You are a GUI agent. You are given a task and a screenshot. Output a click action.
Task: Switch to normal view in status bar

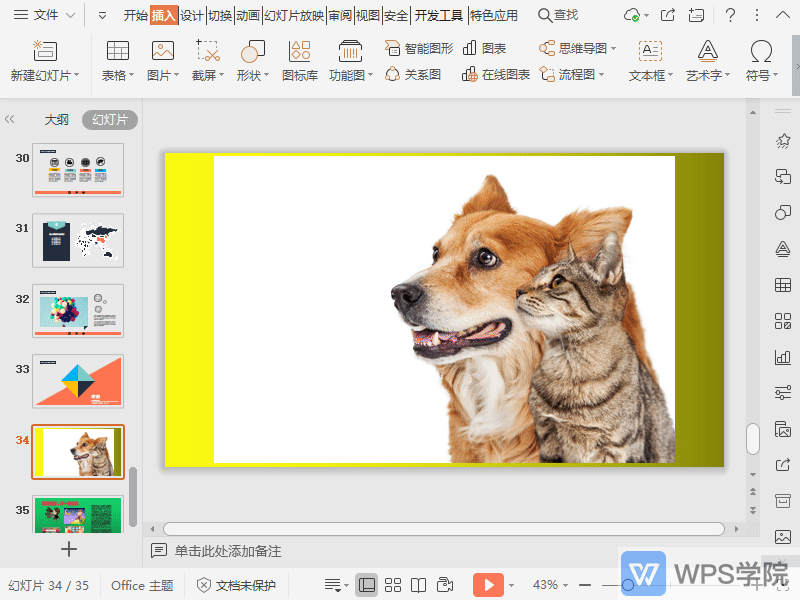click(367, 585)
